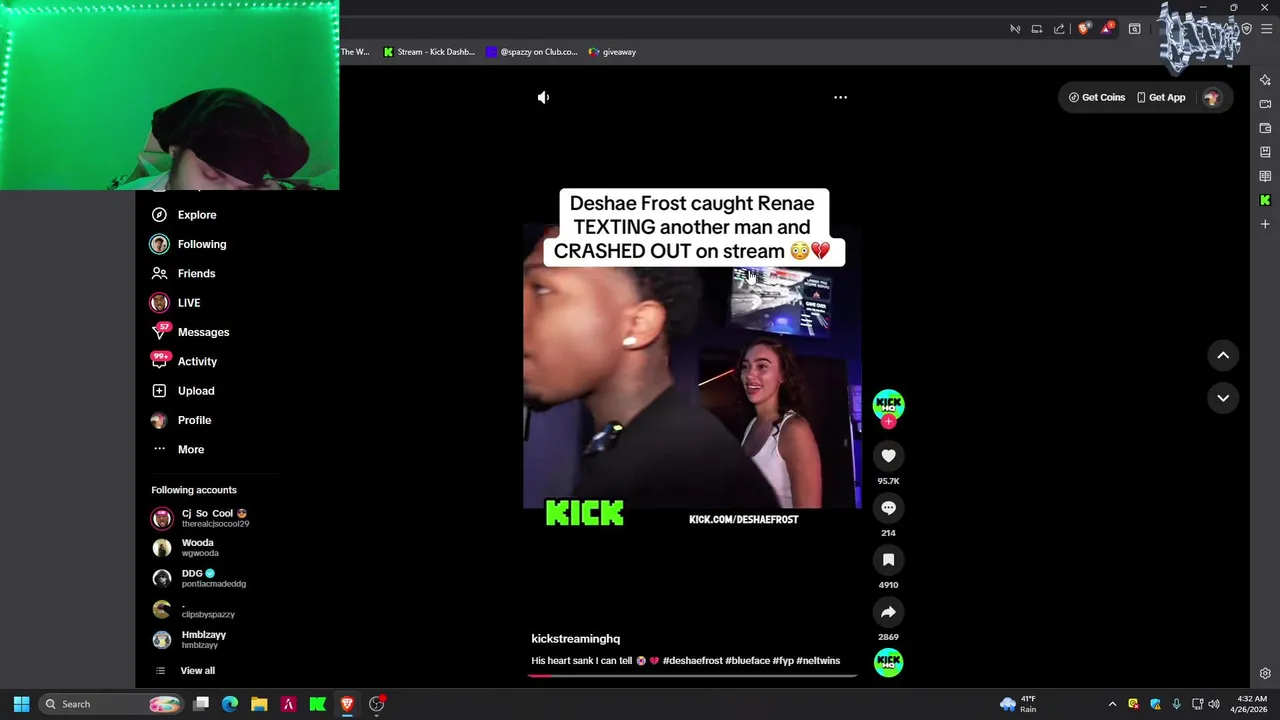1280x720 pixels.
Task: Show hidden system tray icons
Action: (1112, 704)
